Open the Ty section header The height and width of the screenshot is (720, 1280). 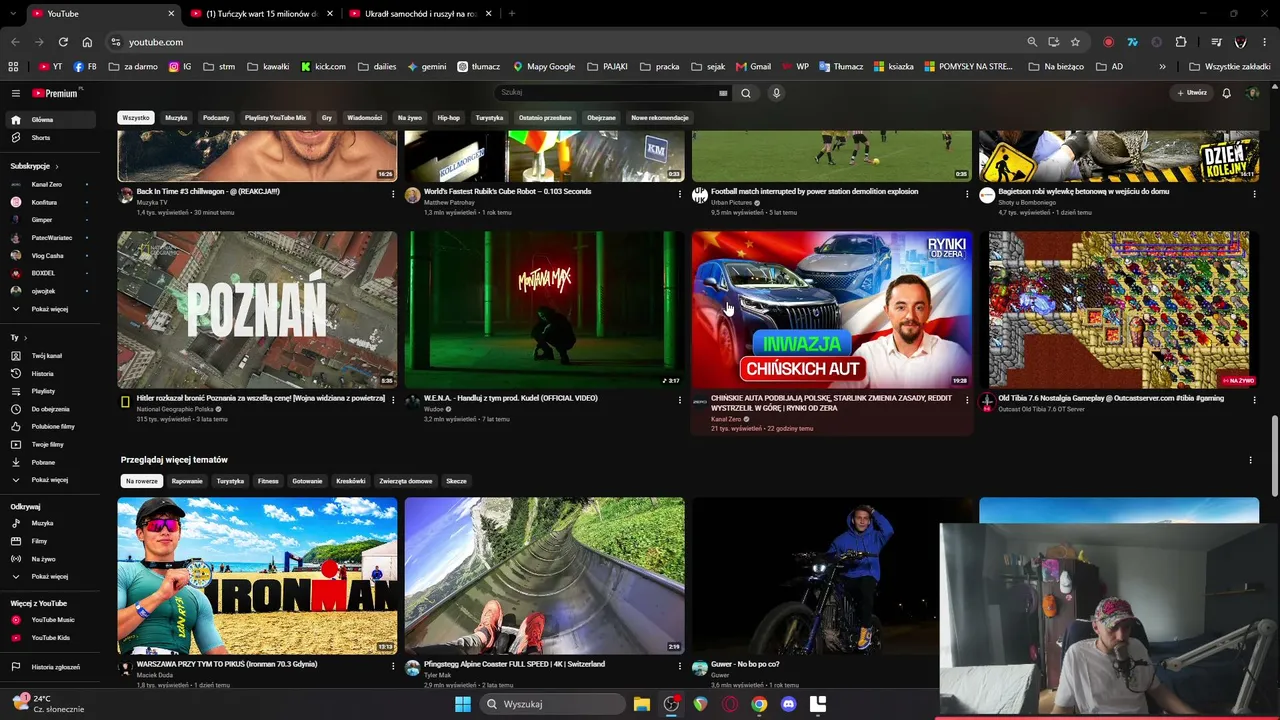[x=19, y=338]
